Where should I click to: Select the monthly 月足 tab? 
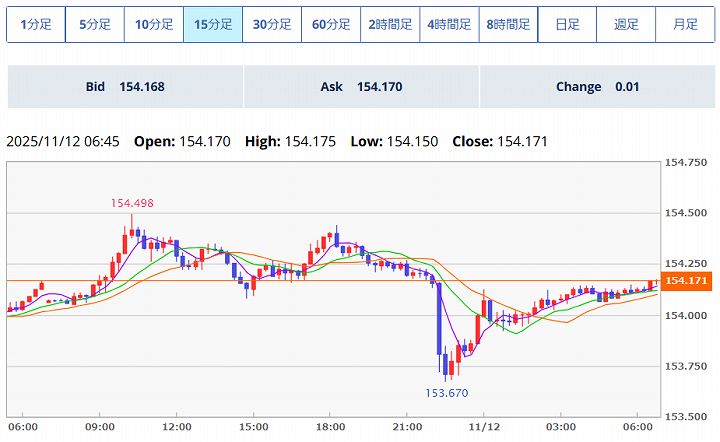click(685, 24)
